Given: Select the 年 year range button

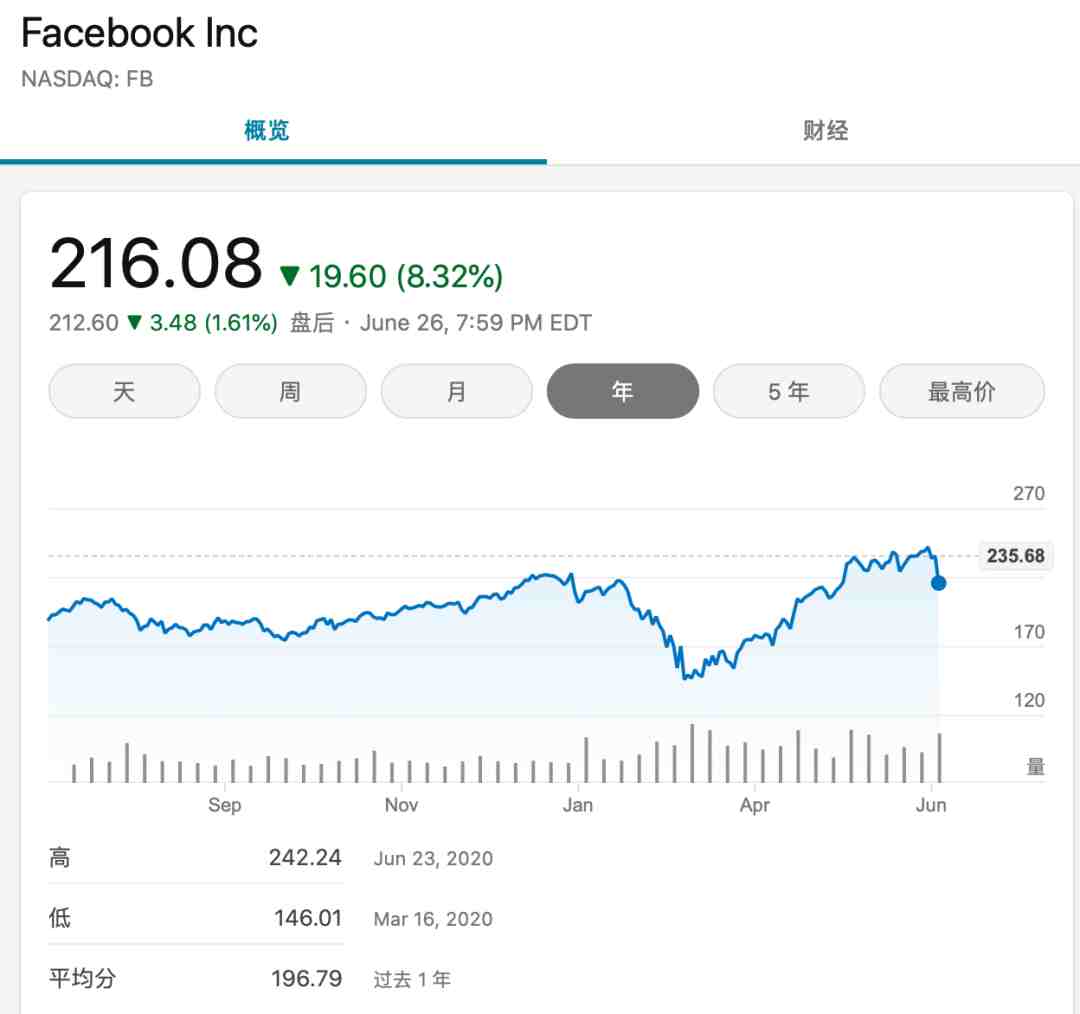Looking at the screenshot, I should point(623,391).
